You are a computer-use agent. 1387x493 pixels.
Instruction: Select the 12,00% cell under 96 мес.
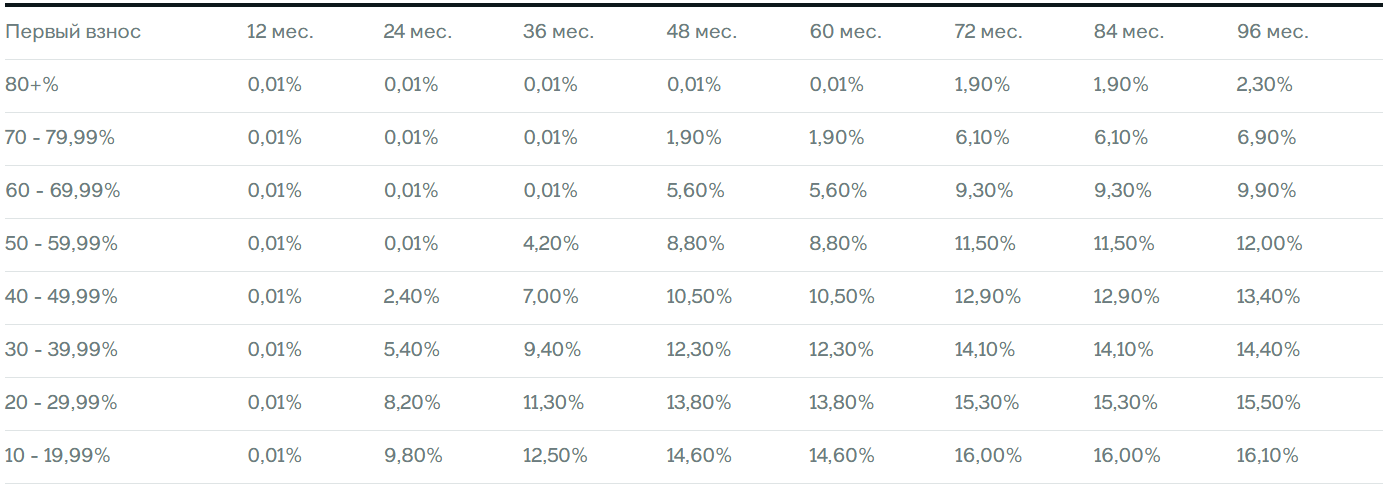coord(1270,244)
